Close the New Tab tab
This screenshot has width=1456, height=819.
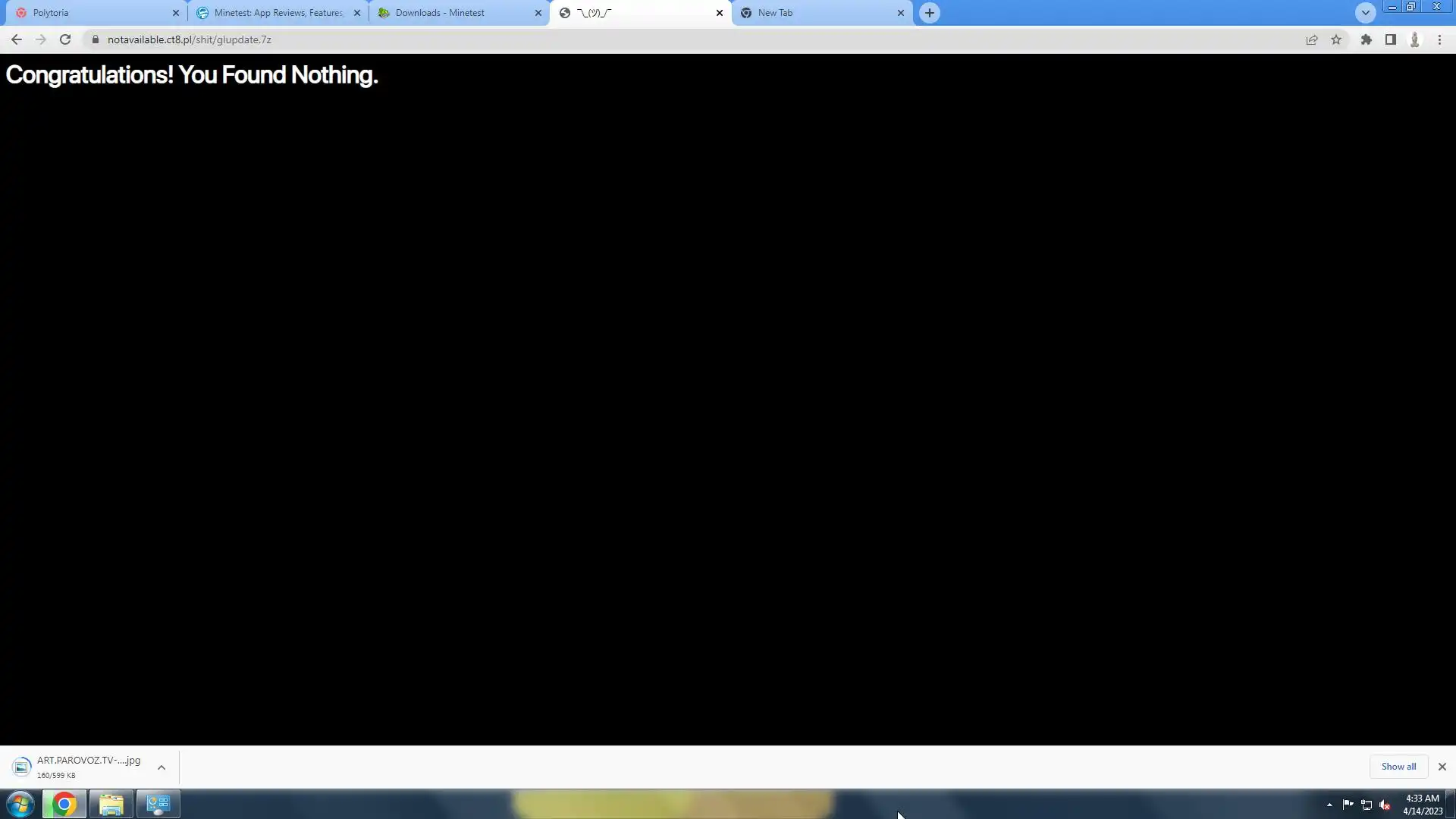point(901,13)
